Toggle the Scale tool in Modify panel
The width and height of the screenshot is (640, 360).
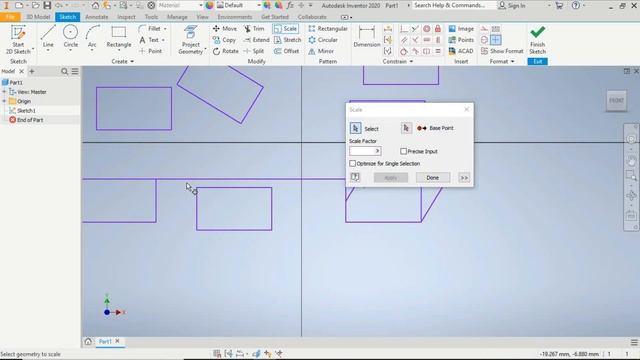(x=286, y=29)
